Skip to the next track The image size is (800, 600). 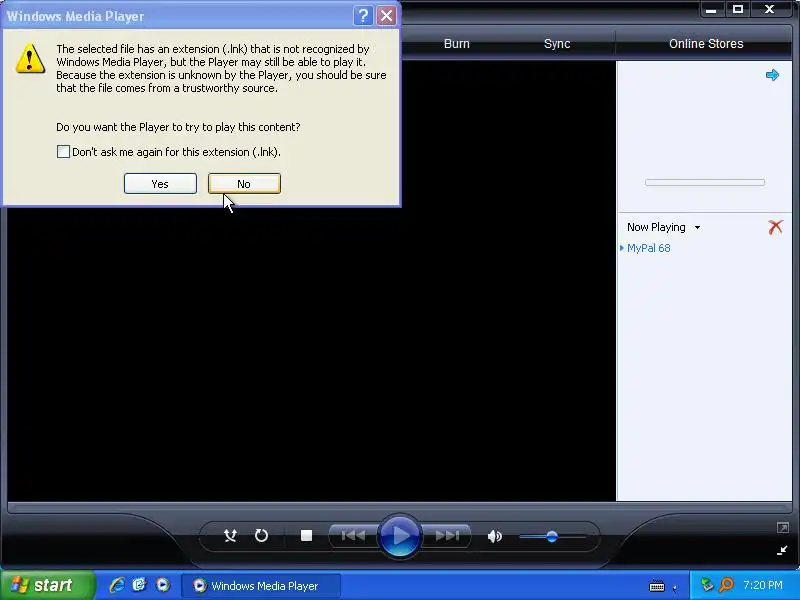(x=447, y=536)
